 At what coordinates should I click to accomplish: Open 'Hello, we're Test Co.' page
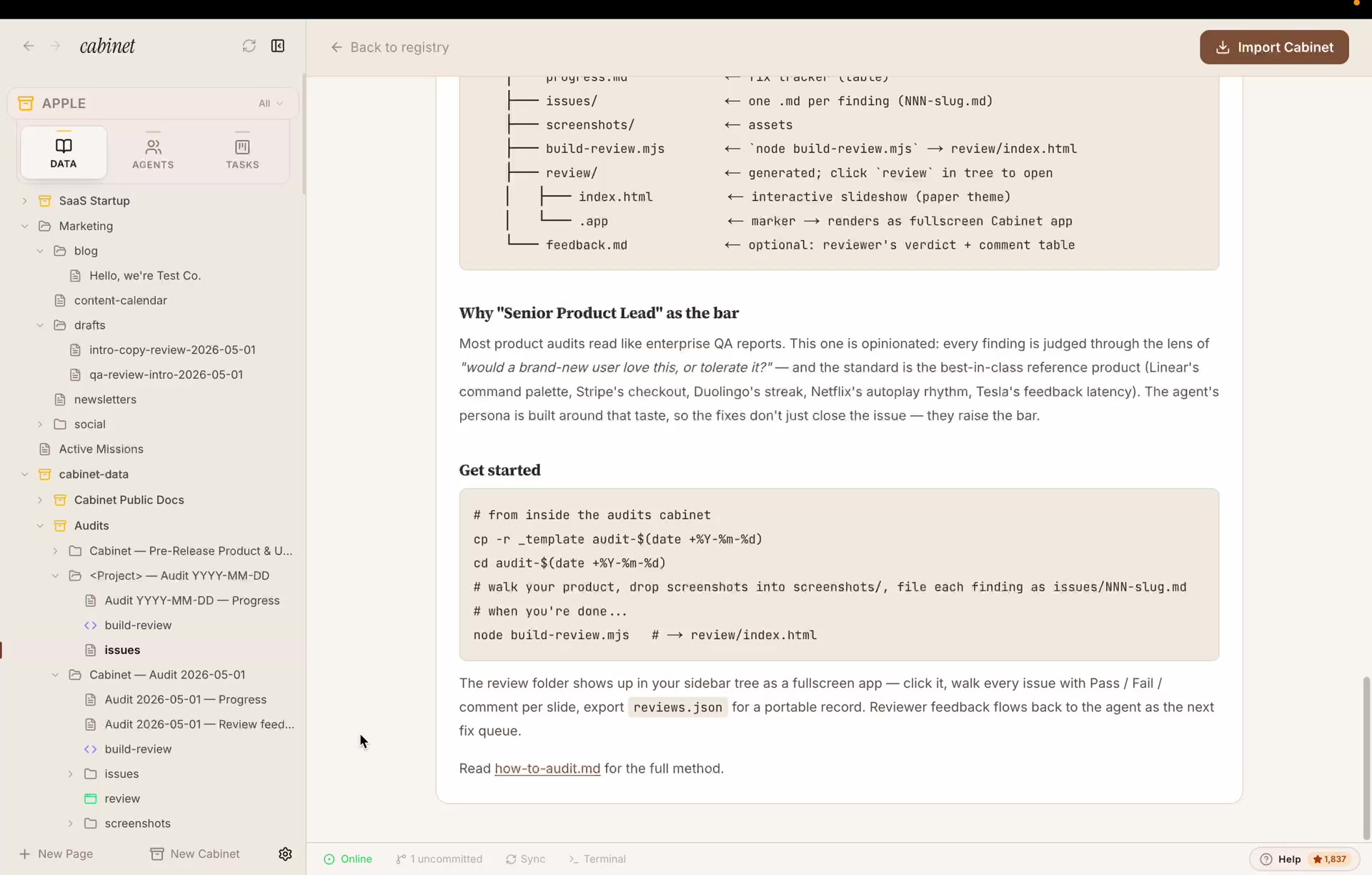click(145, 276)
